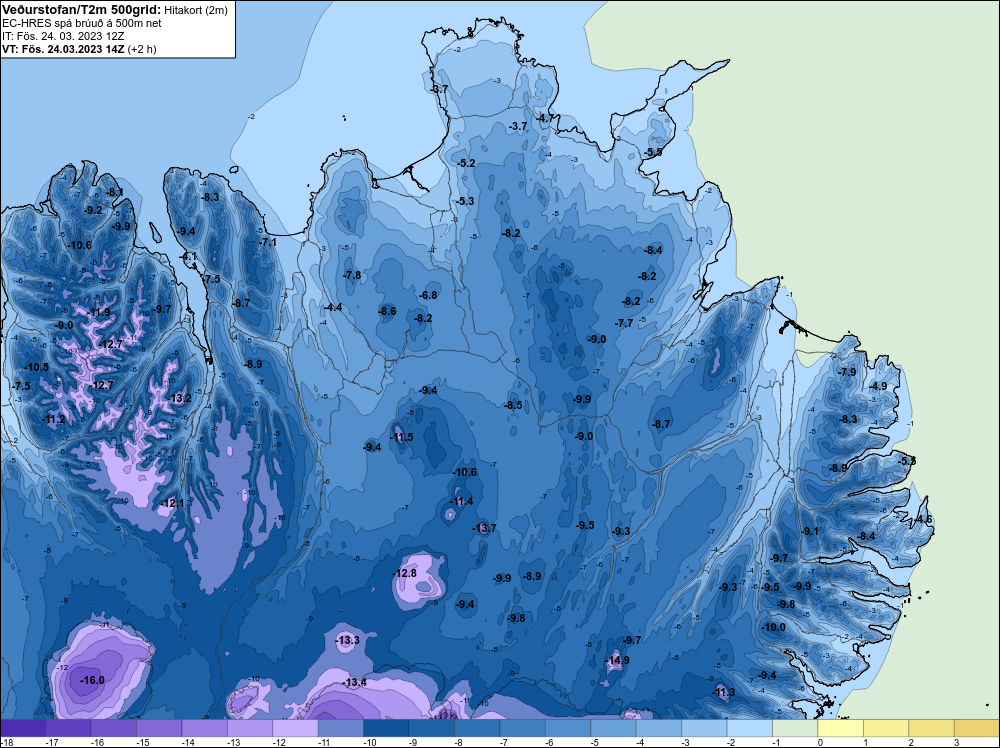The image size is (1000, 748).
Task: Click the -13.2 temperature reading
Action: click(180, 399)
